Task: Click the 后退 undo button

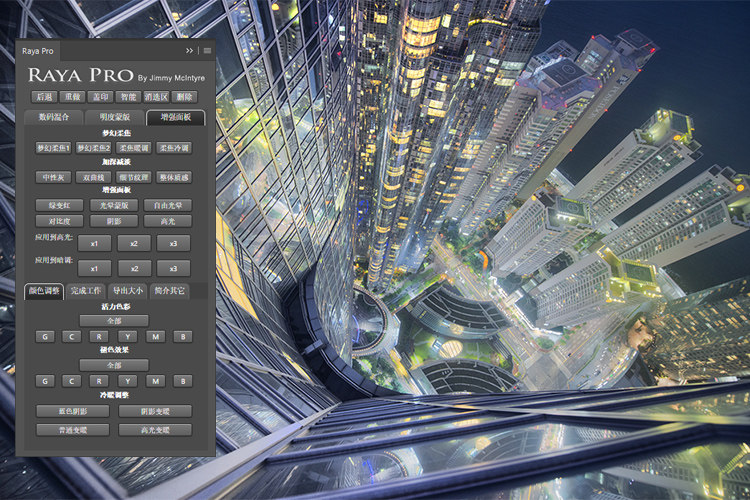Action: (x=44, y=97)
